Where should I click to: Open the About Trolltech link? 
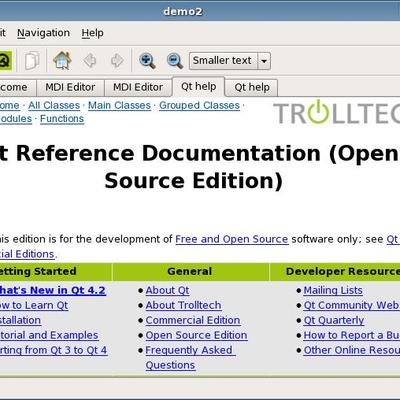pyautogui.click(x=183, y=305)
